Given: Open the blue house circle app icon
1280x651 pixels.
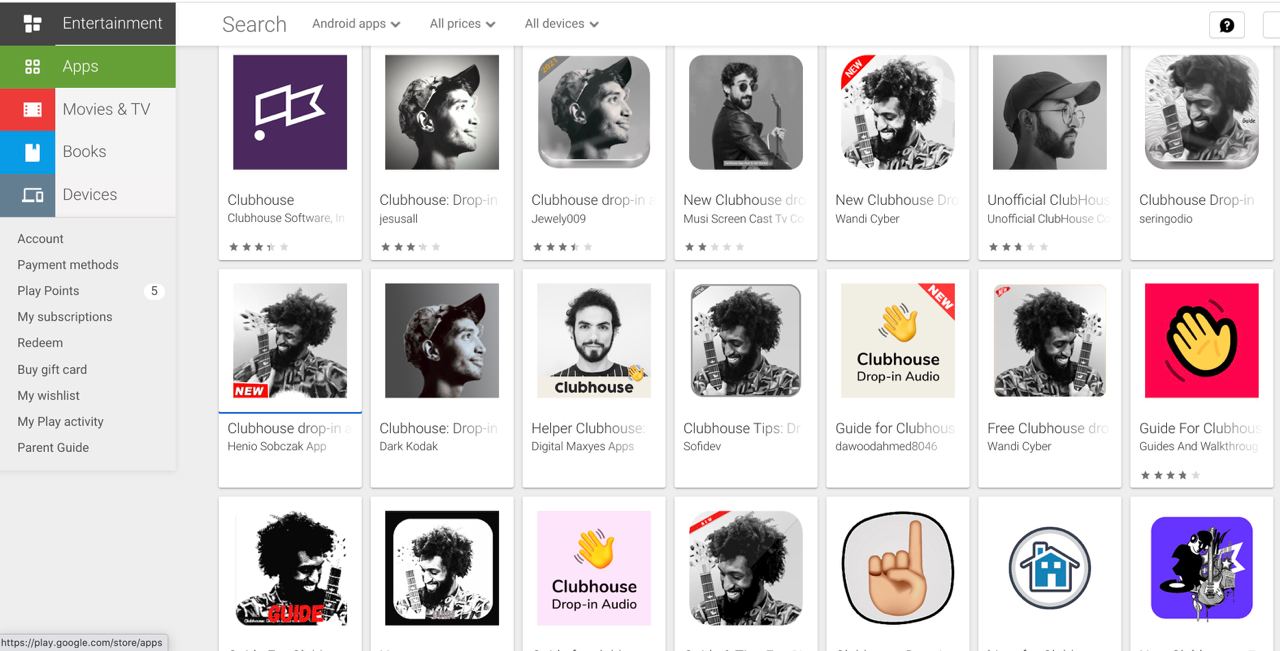Looking at the screenshot, I should tap(1050, 567).
